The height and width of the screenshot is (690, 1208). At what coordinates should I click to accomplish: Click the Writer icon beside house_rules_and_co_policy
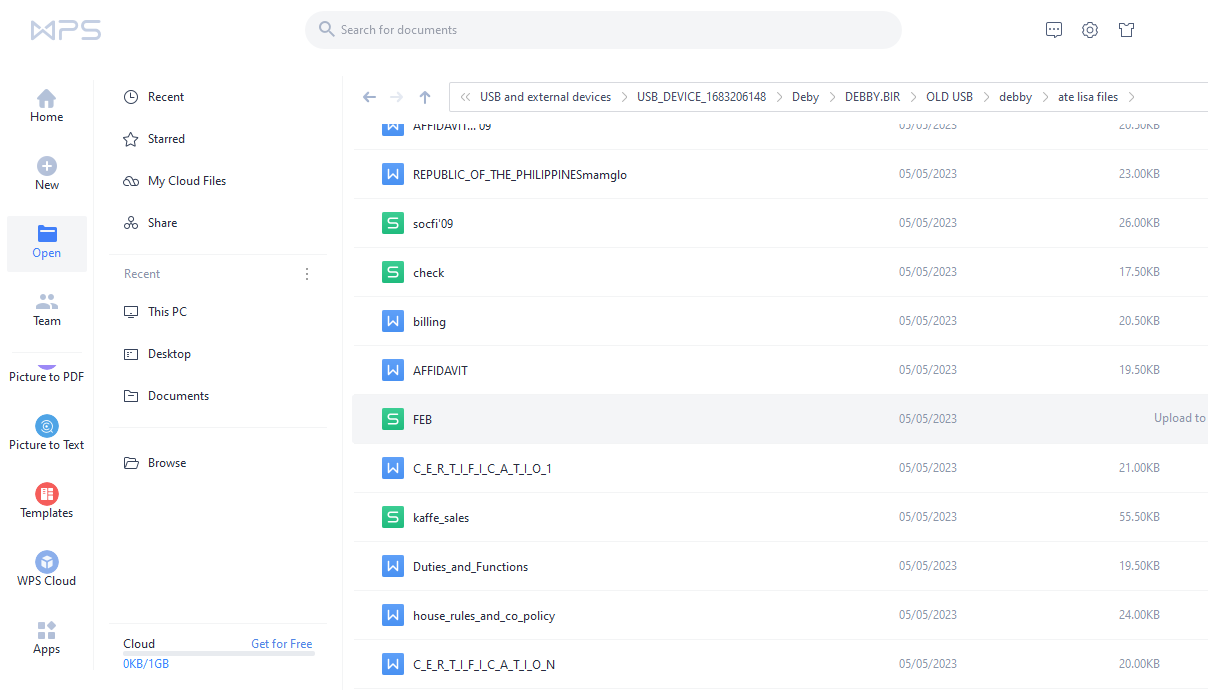[393, 615]
